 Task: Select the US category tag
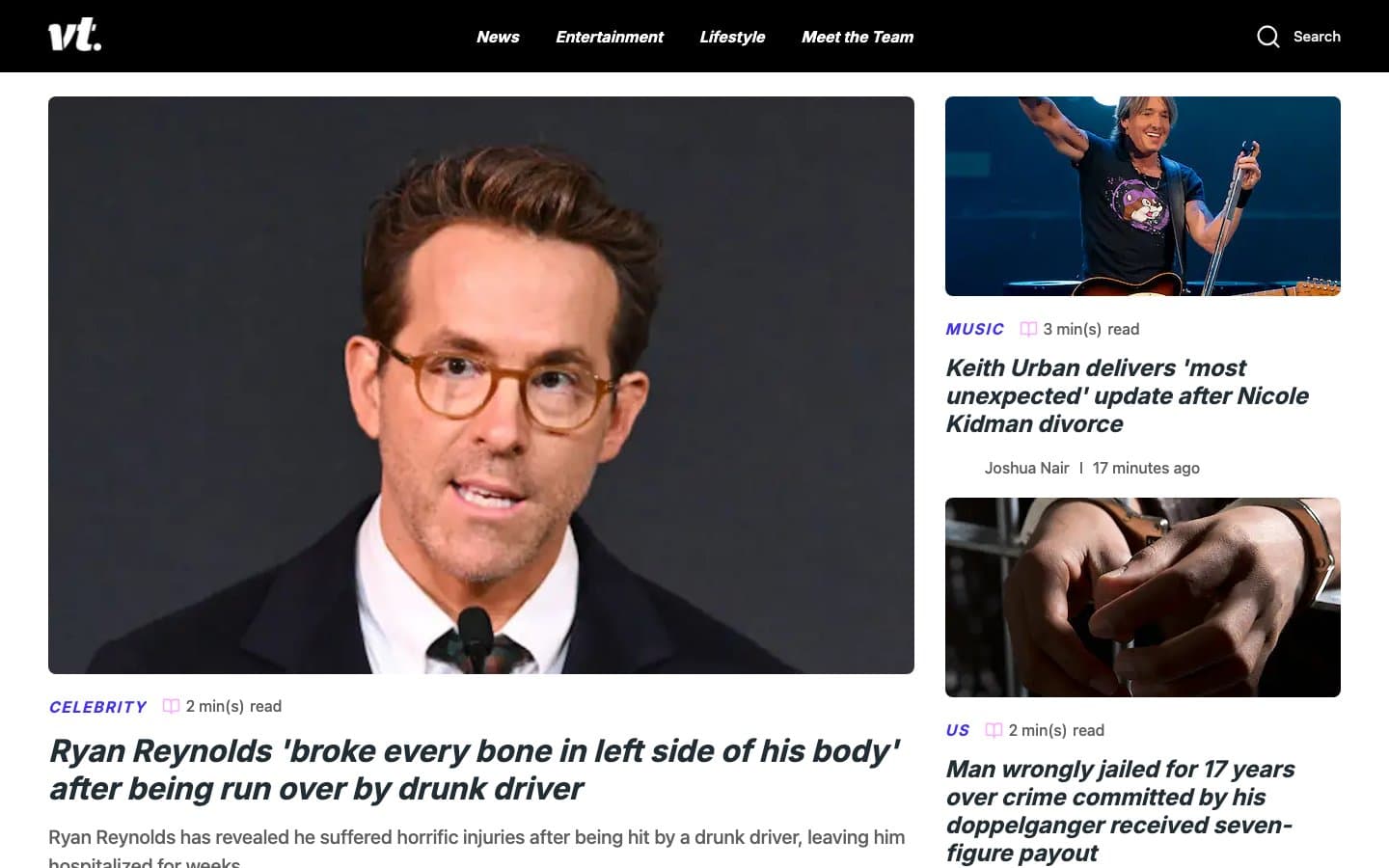958,730
